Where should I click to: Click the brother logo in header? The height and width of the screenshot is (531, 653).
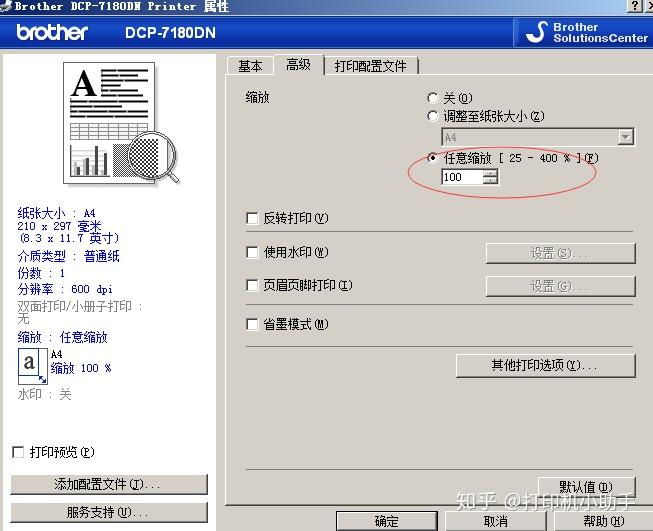(x=52, y=32)
